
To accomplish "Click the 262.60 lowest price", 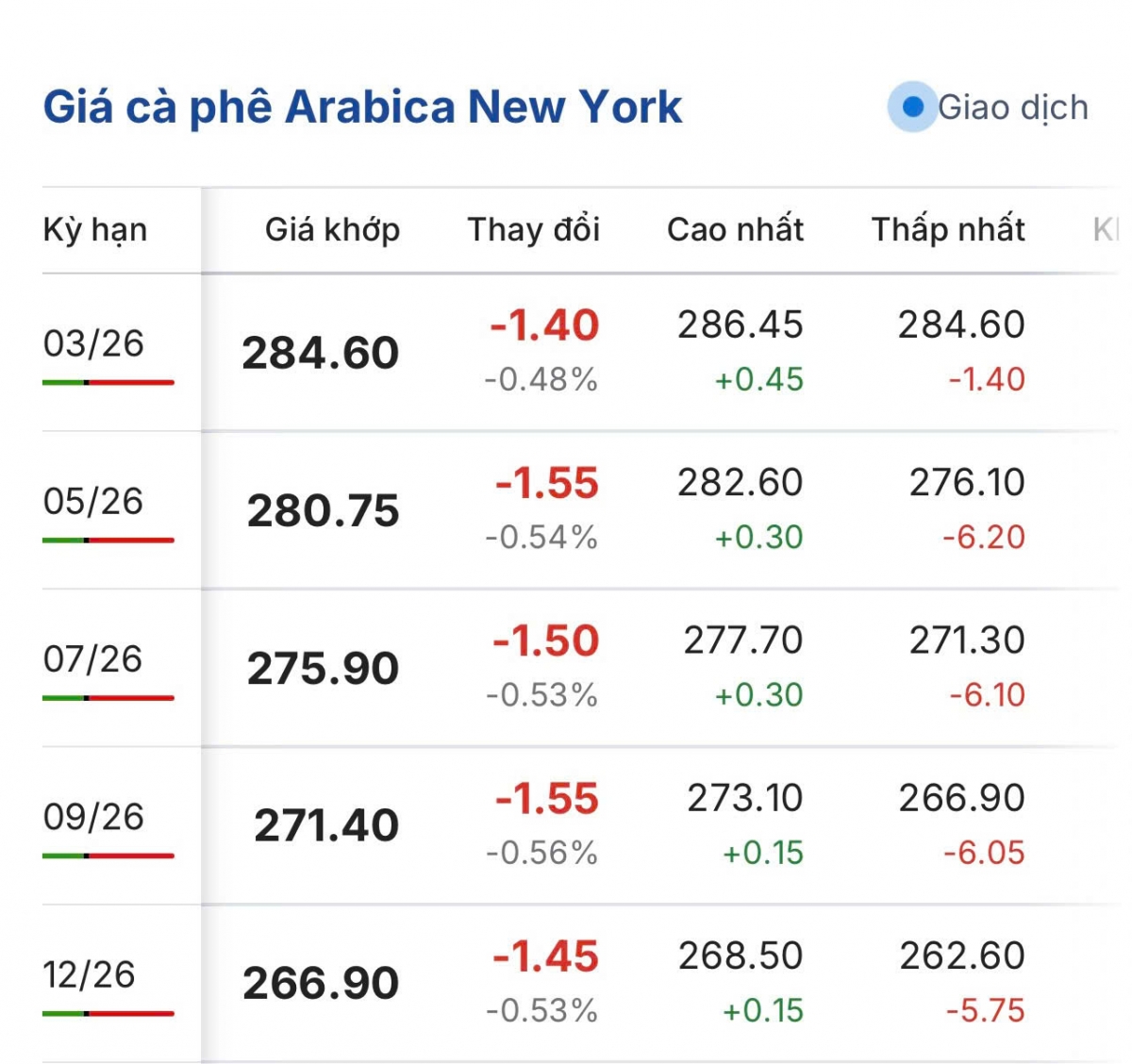I will [961, 956].
